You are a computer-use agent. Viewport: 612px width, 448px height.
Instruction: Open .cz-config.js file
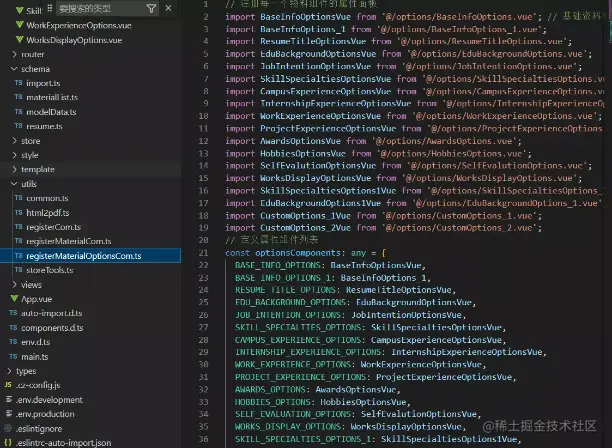(38, 386)
